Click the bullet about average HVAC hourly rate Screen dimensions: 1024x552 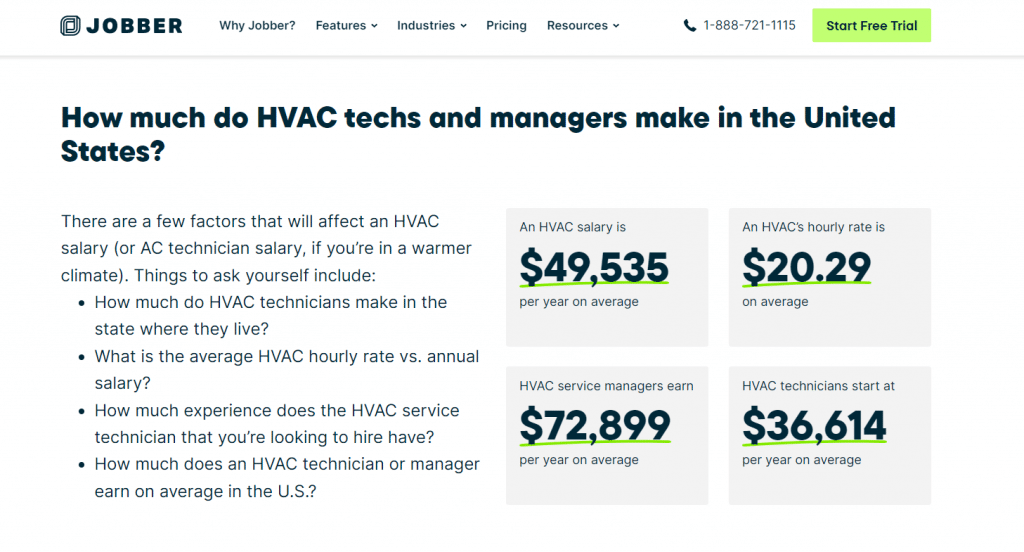pos(287,370)
